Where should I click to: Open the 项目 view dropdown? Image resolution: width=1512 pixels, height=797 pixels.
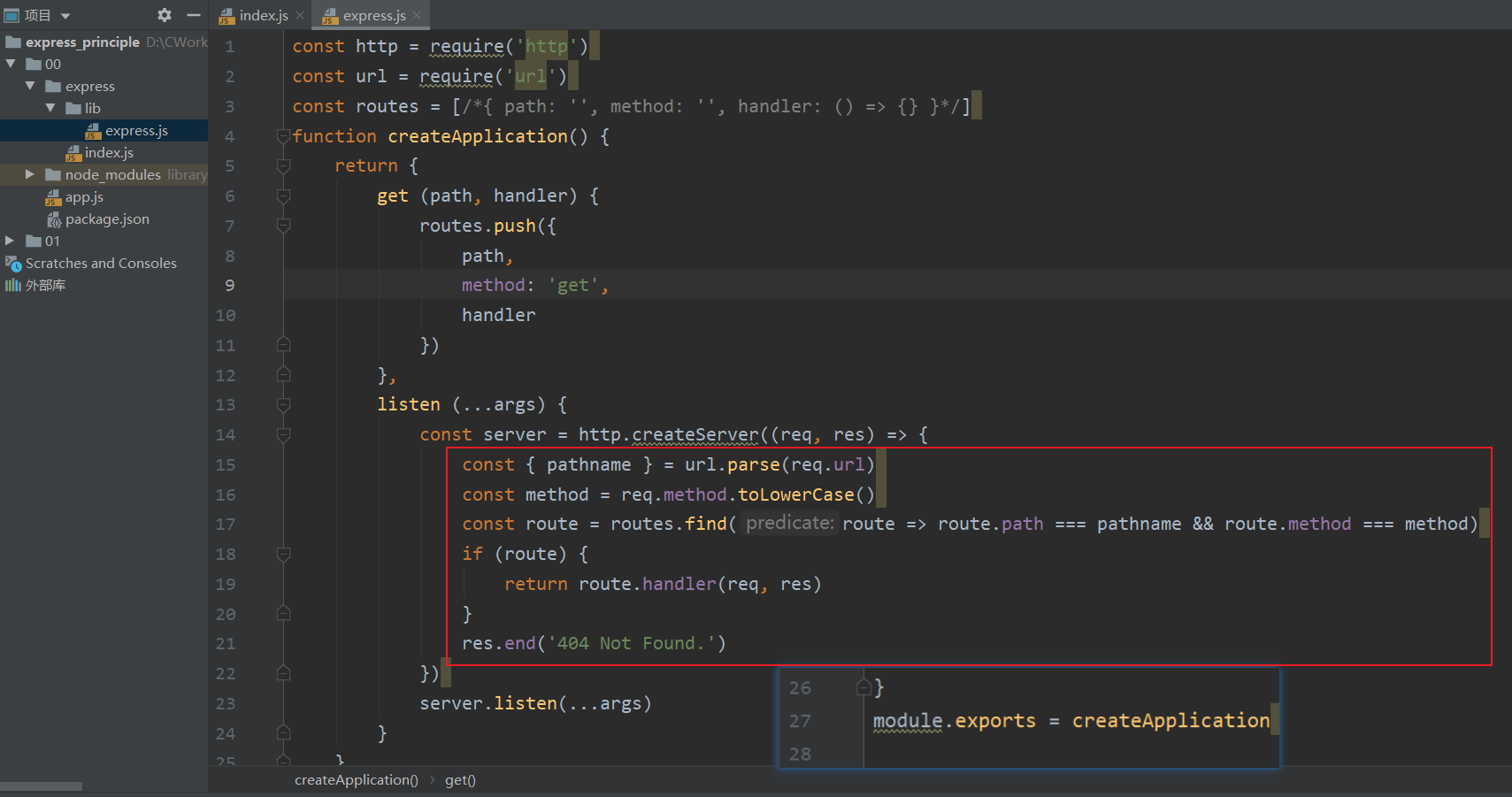(65, 16)
